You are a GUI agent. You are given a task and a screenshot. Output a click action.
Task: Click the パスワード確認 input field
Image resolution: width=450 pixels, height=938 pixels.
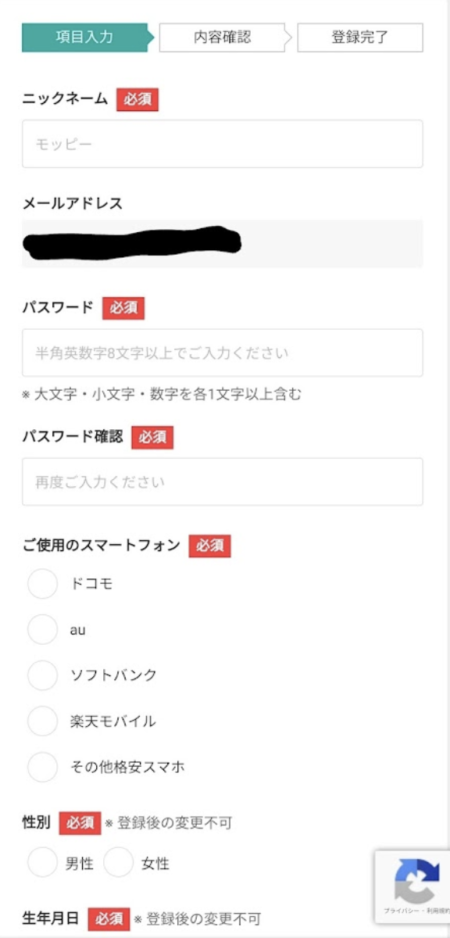[x=223, y=482]
